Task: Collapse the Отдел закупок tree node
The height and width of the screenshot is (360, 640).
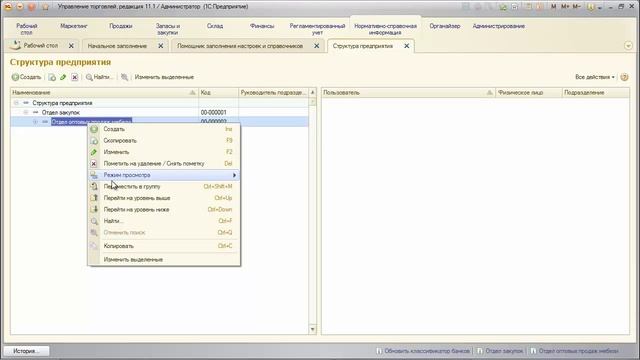Action: point(25,112)
